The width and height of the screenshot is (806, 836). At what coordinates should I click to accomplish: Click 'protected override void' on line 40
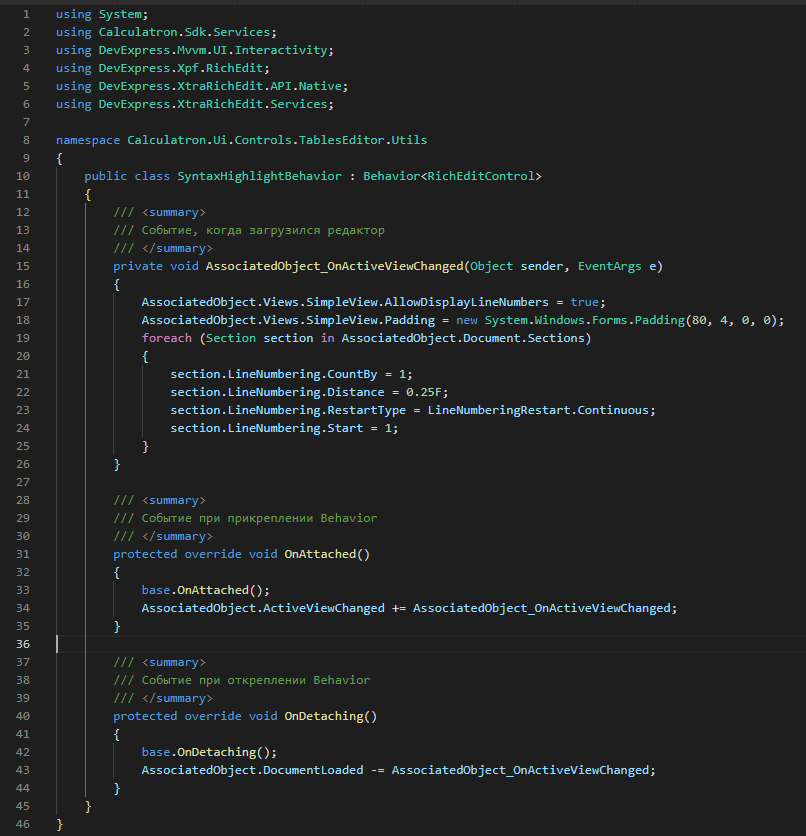pos(195,716)
